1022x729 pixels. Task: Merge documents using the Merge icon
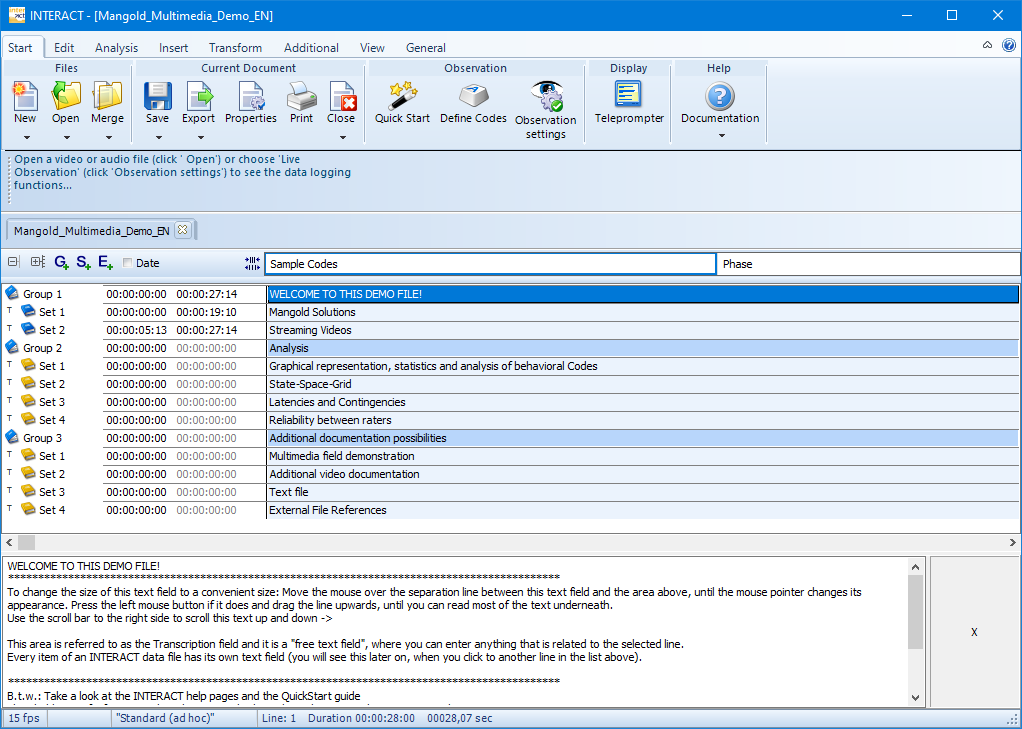tap(107, 103)
